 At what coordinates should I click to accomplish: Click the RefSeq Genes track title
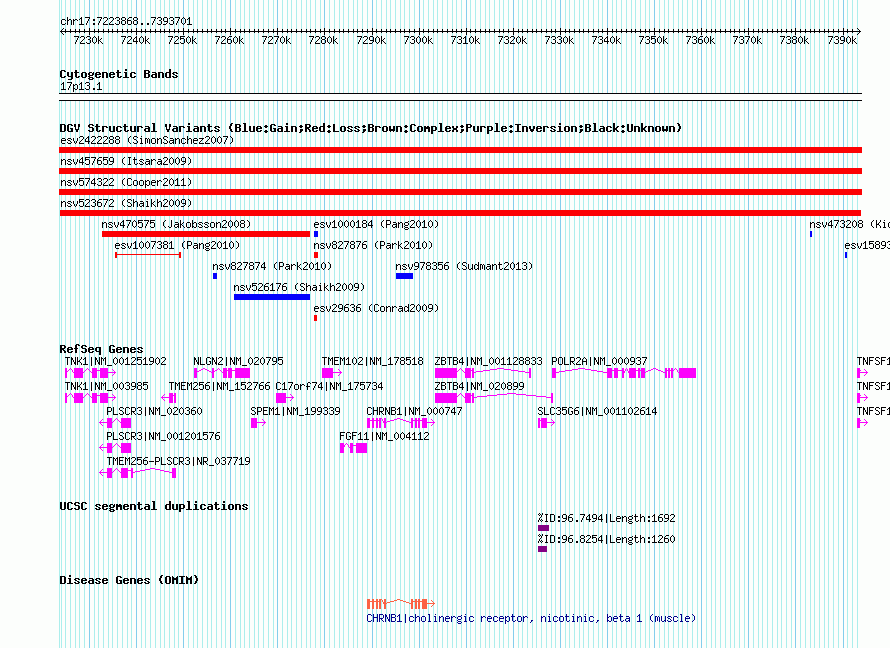(x=101, y=349)
